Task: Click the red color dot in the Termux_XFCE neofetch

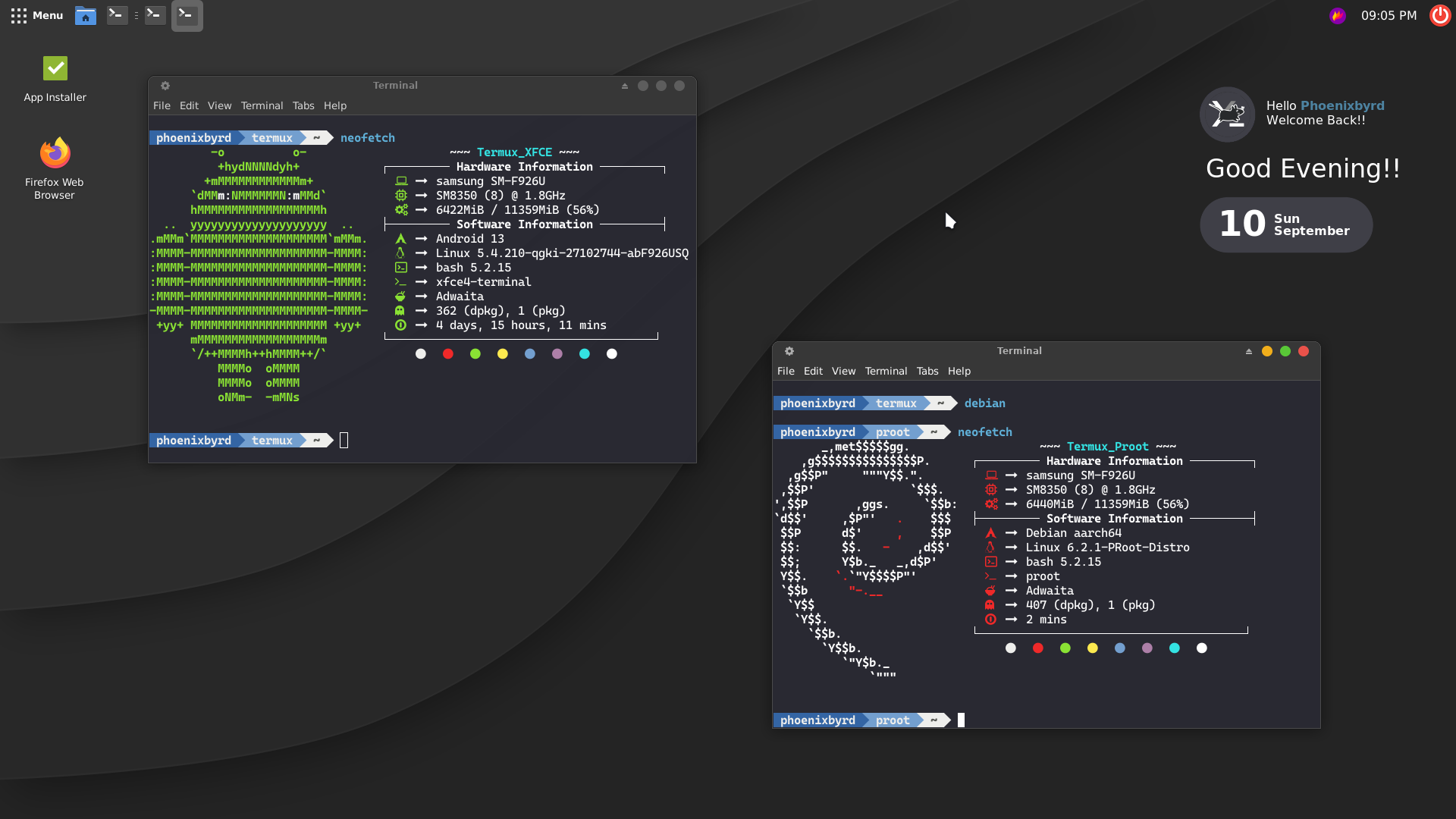Action: [448, 354]
